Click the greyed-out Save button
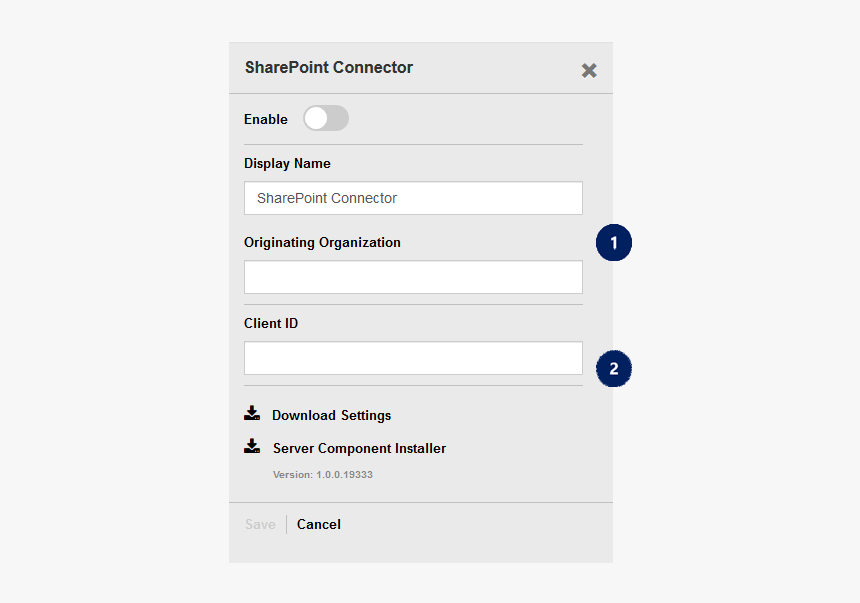 (x=260, y=525)
